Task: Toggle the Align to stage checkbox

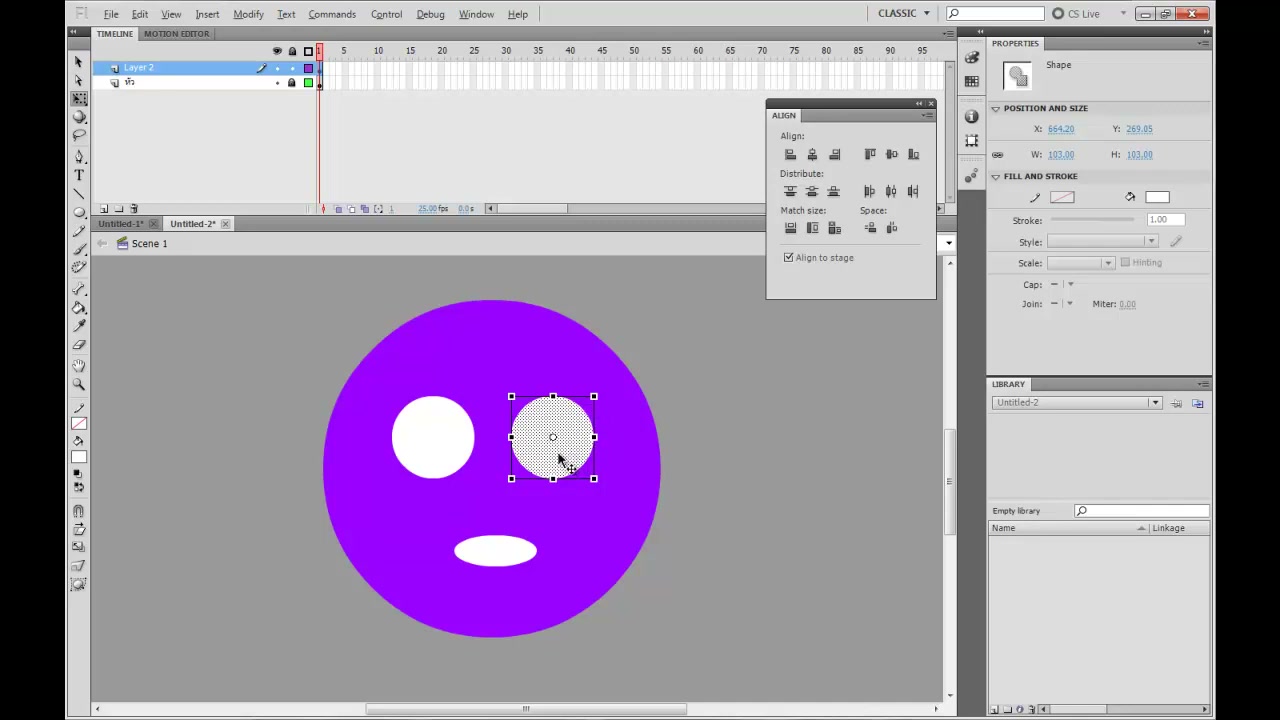Action: (x=788, y=258)
